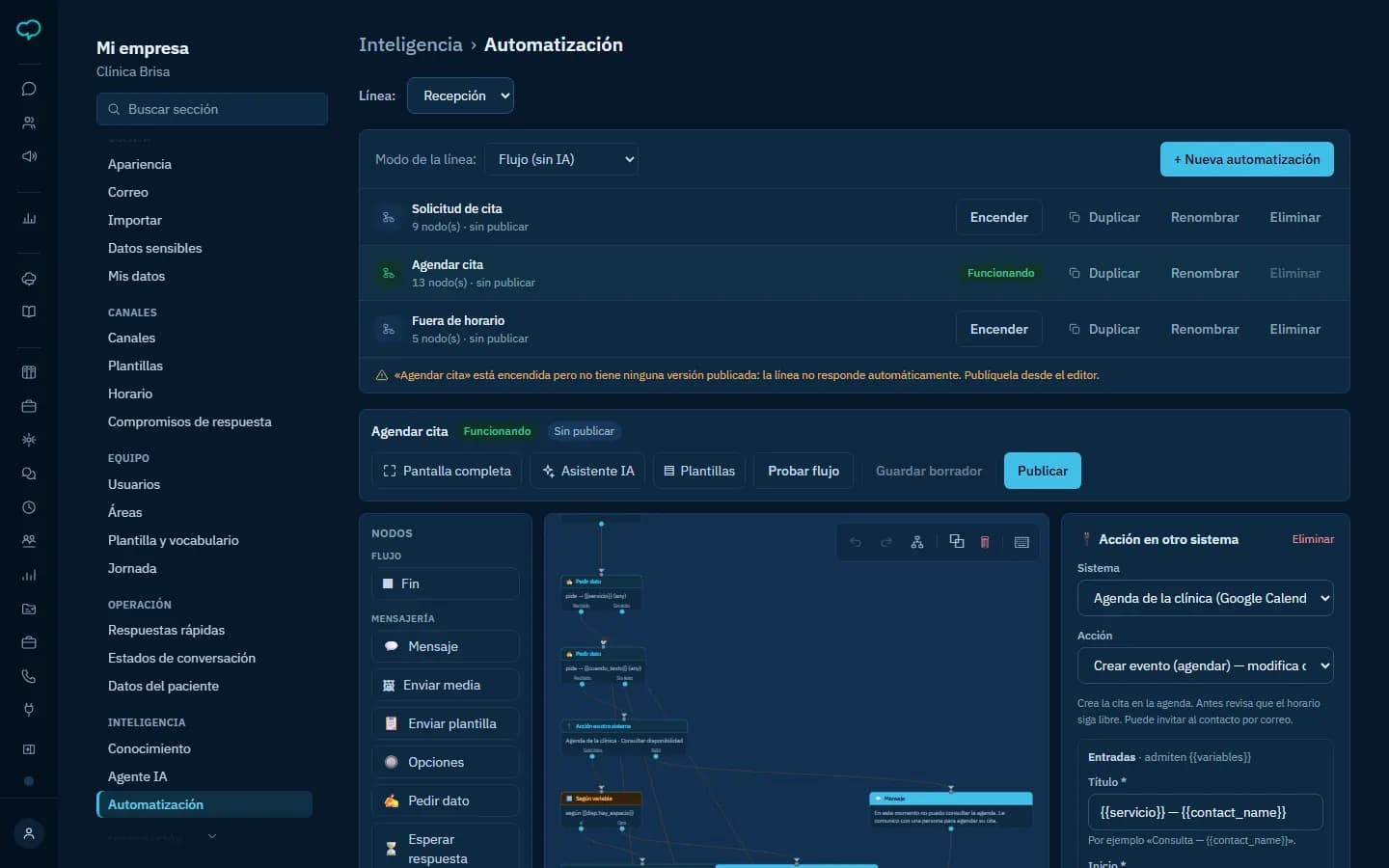Open the clock icon in the sidebar
Viewport: 1389px width, 868px height.
29,507
